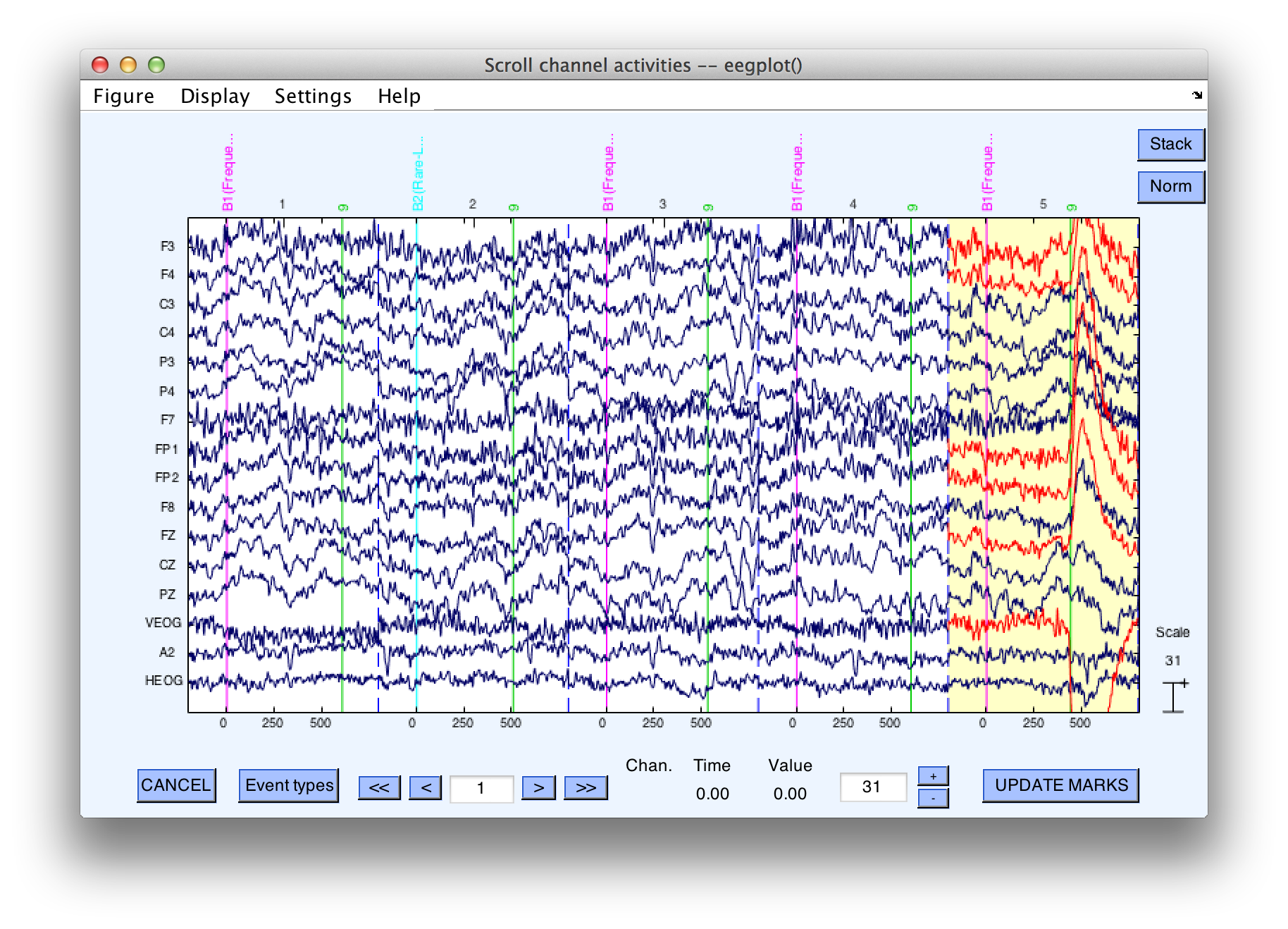Click the B1(Freque... event label in epoch 3
Screen dimensions: 1288x929
coord(608,172)
